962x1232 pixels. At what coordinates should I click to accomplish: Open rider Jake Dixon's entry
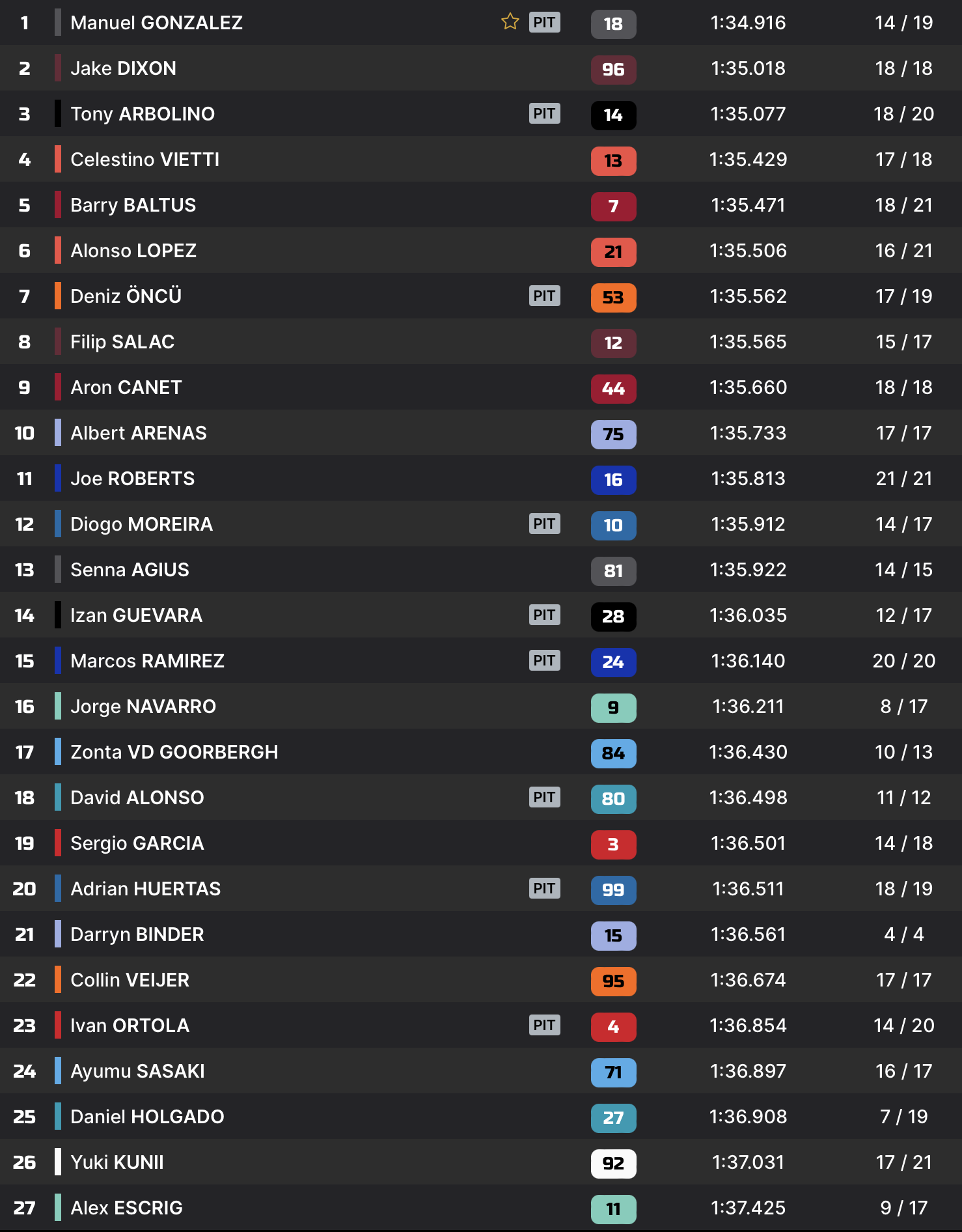(x=123, y=68)
